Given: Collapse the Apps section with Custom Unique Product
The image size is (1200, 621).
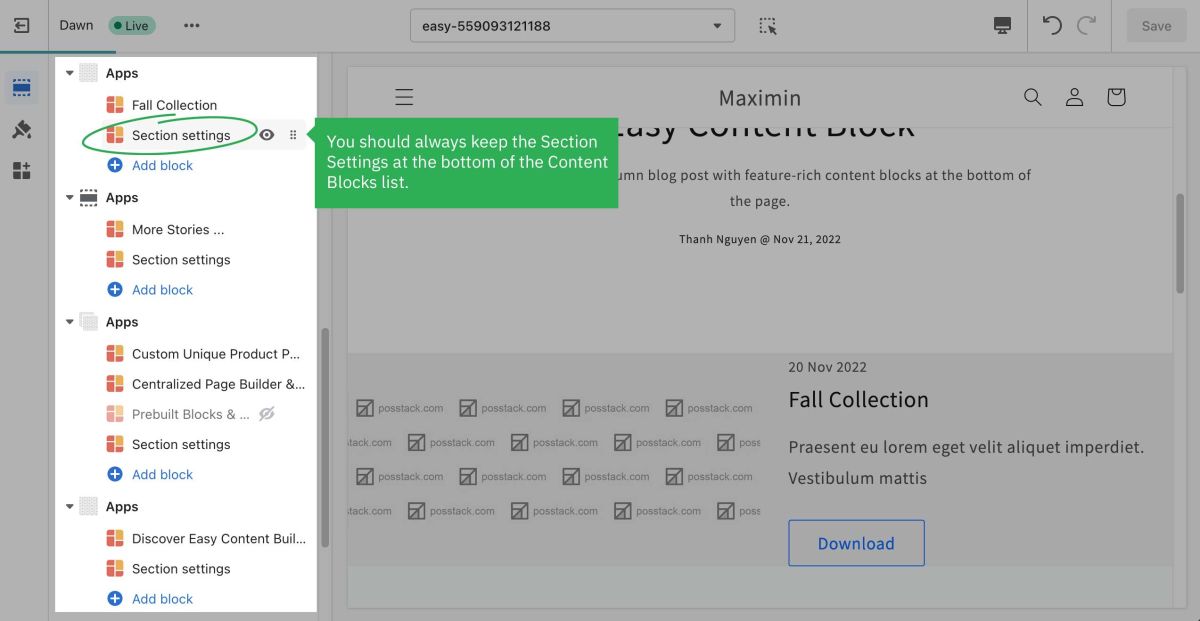Looking at the screenshot, I should click(70, 322).
